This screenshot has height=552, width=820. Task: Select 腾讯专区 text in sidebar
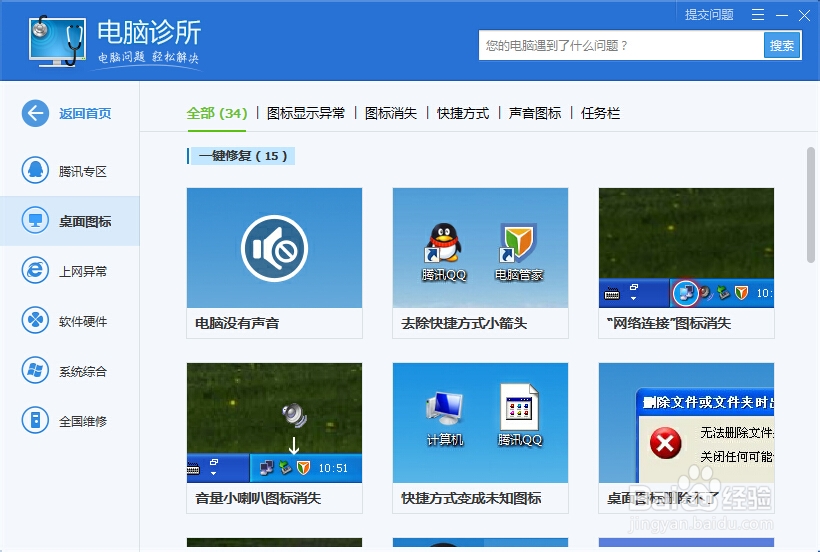pyautogui.click(x=83, y=171)
